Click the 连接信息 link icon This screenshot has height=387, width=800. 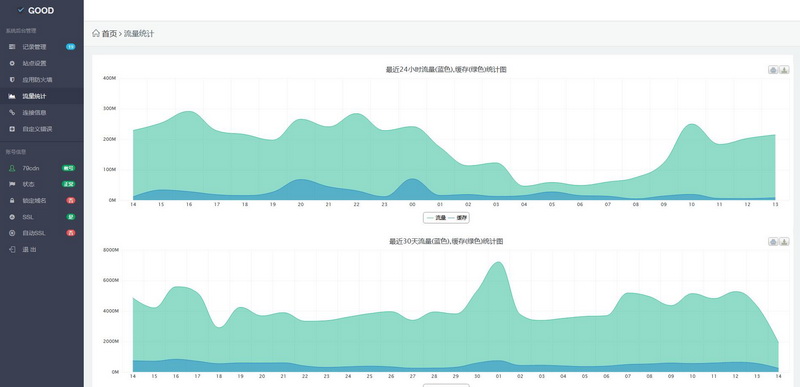pyautogui.click(x=12, y=112)
